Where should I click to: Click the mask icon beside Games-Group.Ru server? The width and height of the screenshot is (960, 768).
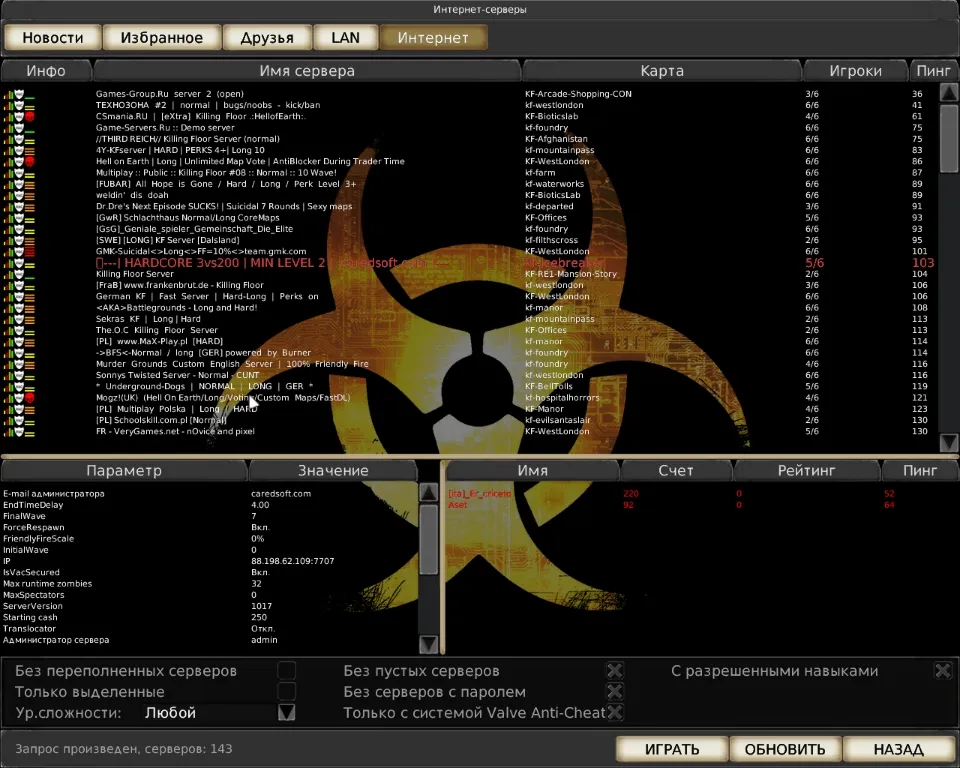[x=19, y=94]
